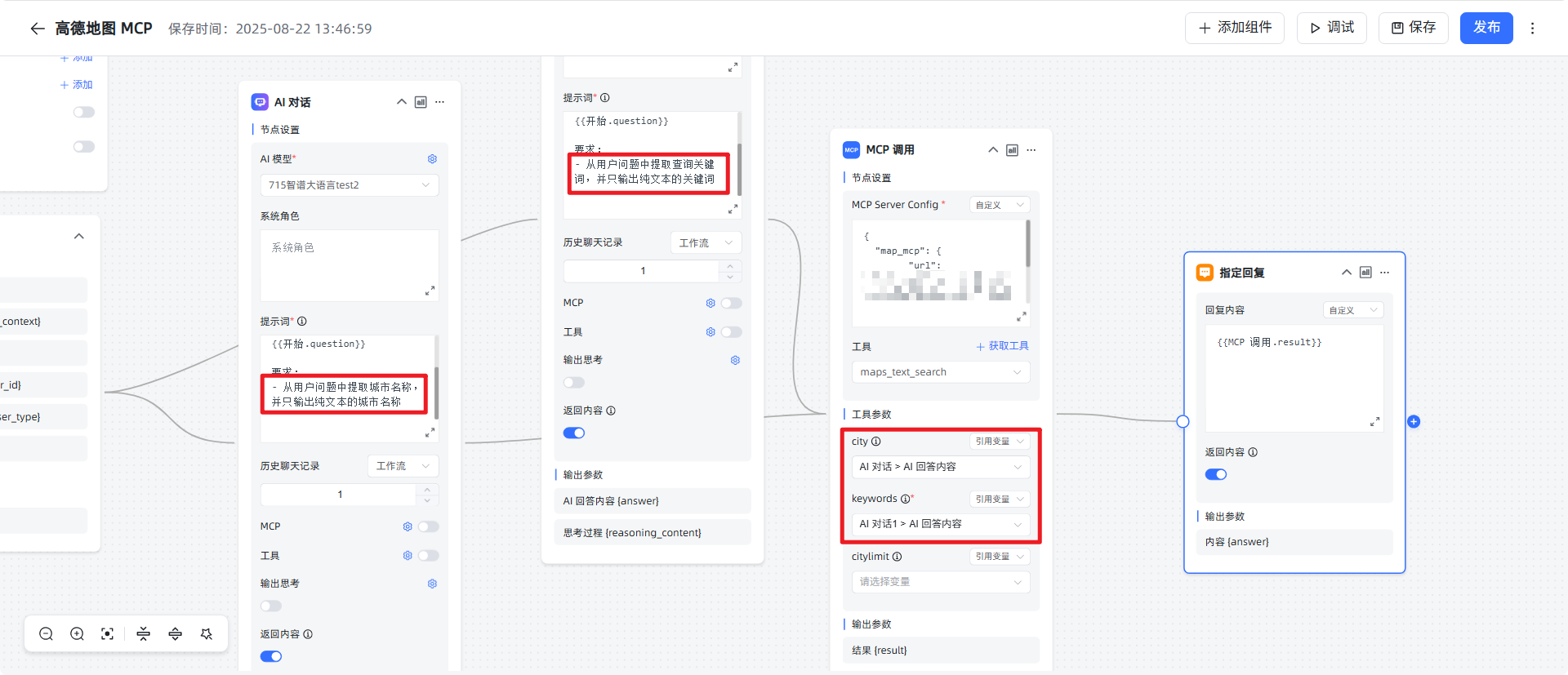The image size is (1568, 675).
Task: Open 历史聊天记录 工作流 dropdown in AI 对话 node
Action: pos(403,466)
